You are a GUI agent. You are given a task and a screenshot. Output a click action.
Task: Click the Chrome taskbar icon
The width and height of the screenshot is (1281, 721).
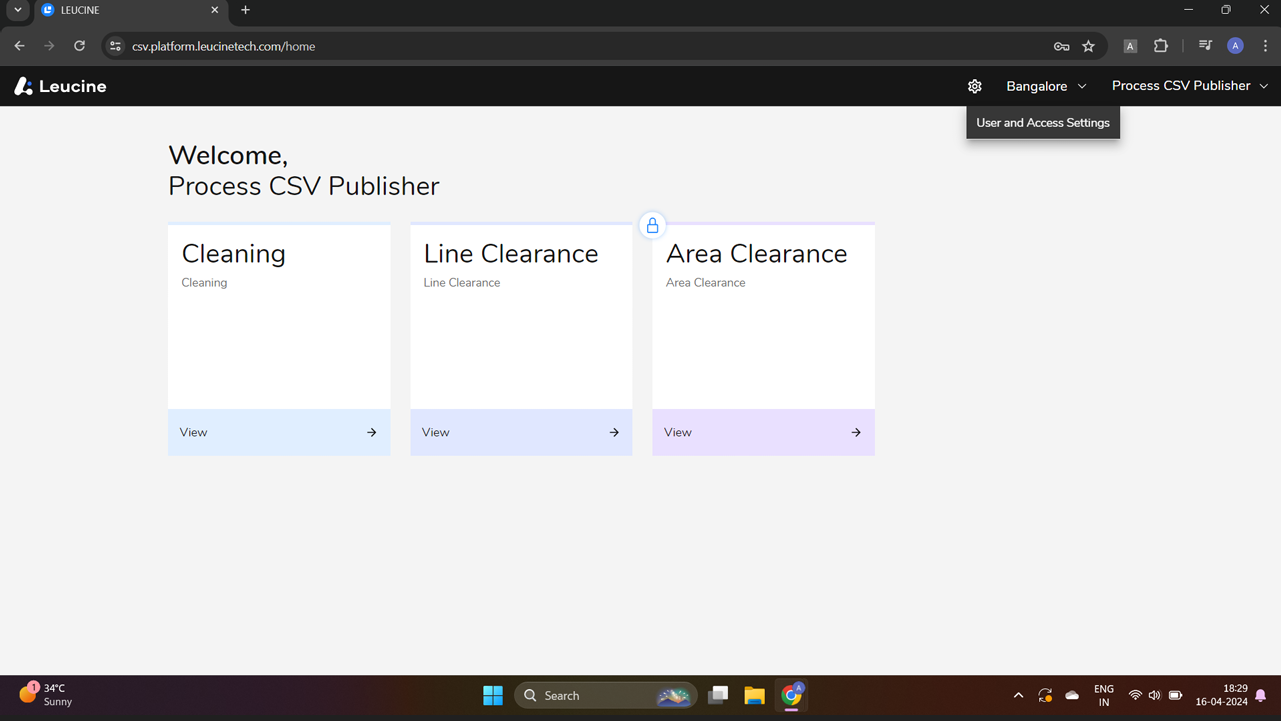(x=792, y=695)
